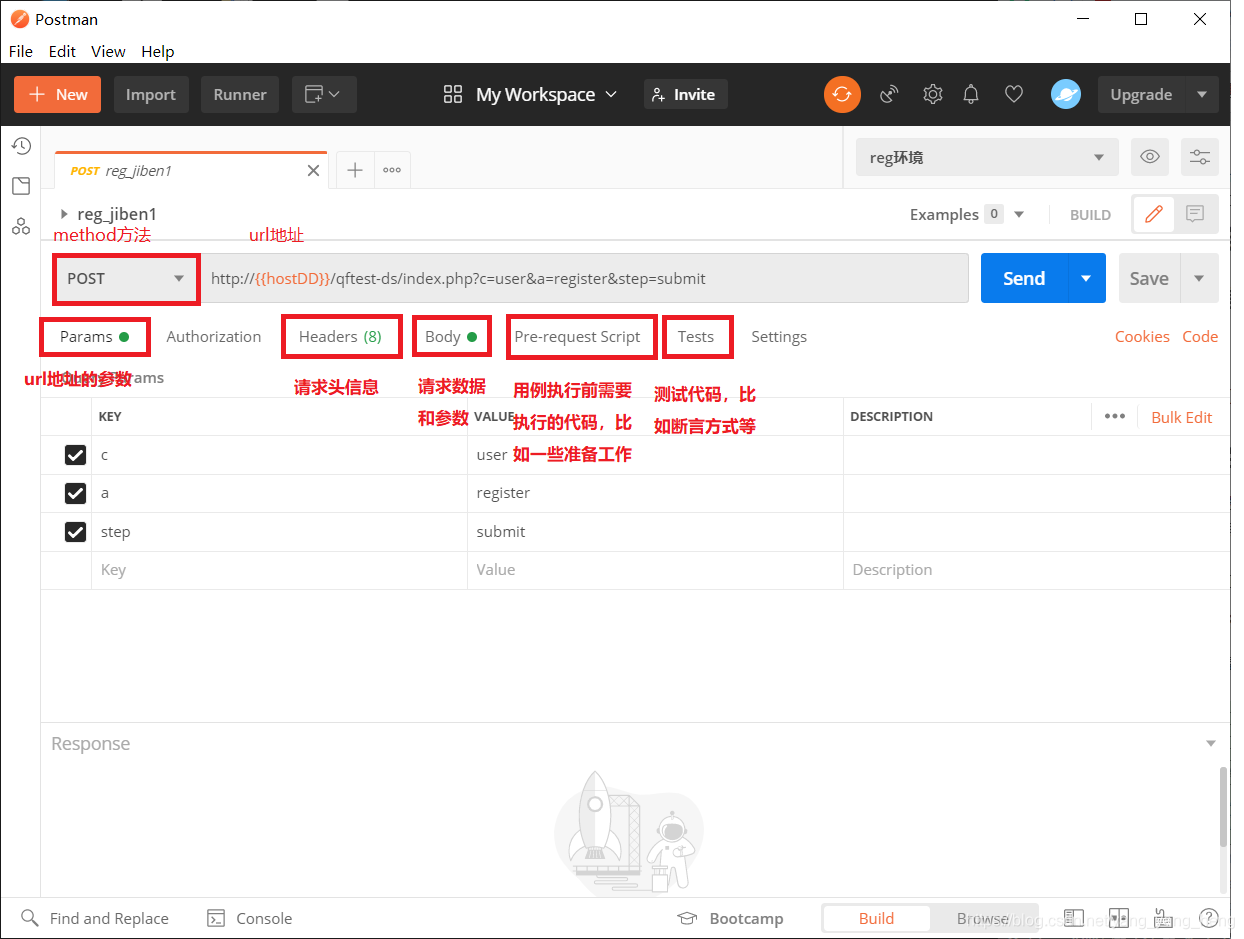Uncheck the 'a' parameter checkbox

coord(75,493)
